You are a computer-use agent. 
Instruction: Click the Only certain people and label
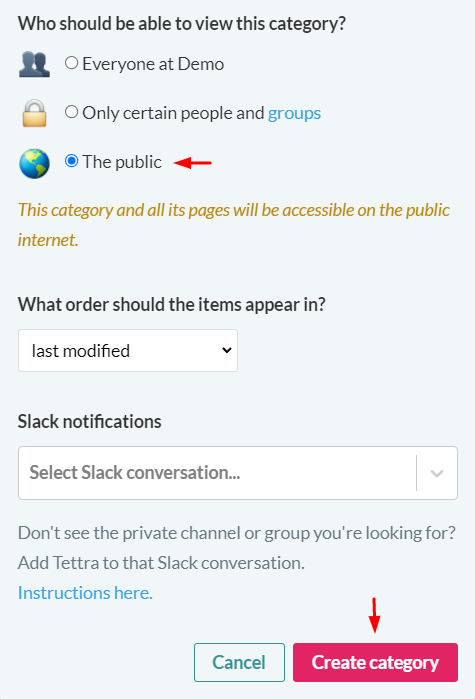[x=173, y=113]
